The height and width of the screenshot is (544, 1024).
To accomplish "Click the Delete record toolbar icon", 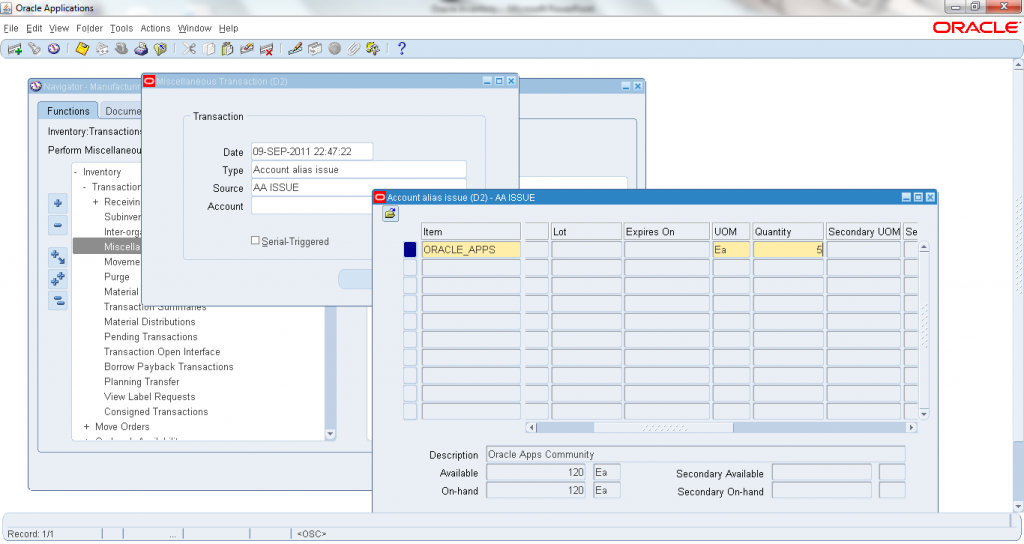I will pos(267,49).
